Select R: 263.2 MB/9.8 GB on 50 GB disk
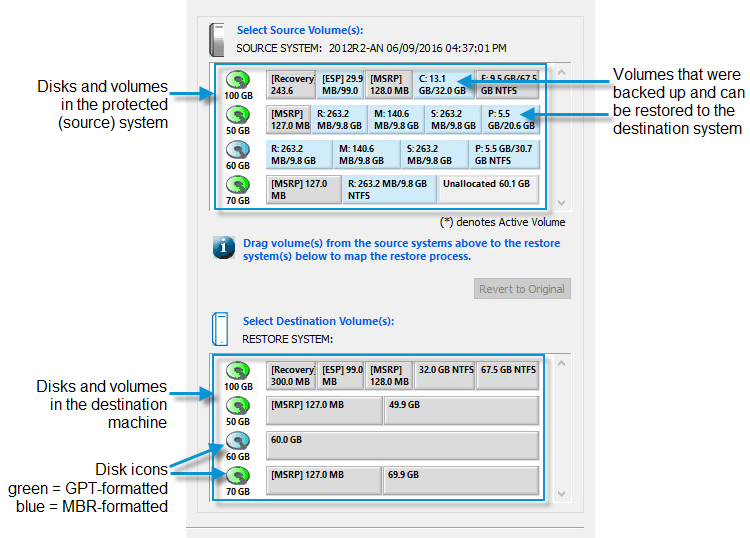 coord(340,120)
